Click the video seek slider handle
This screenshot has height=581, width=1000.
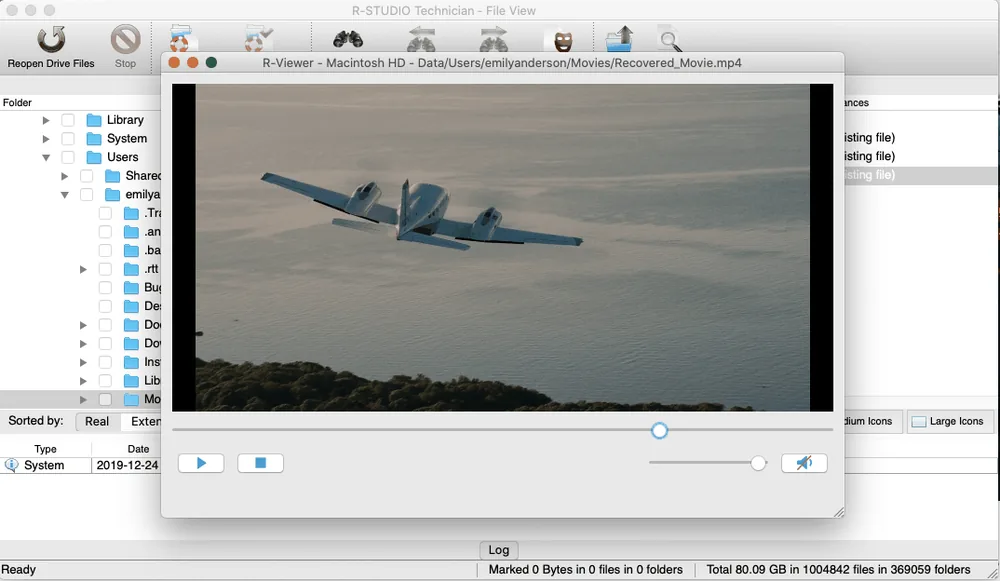coord(659,430)
